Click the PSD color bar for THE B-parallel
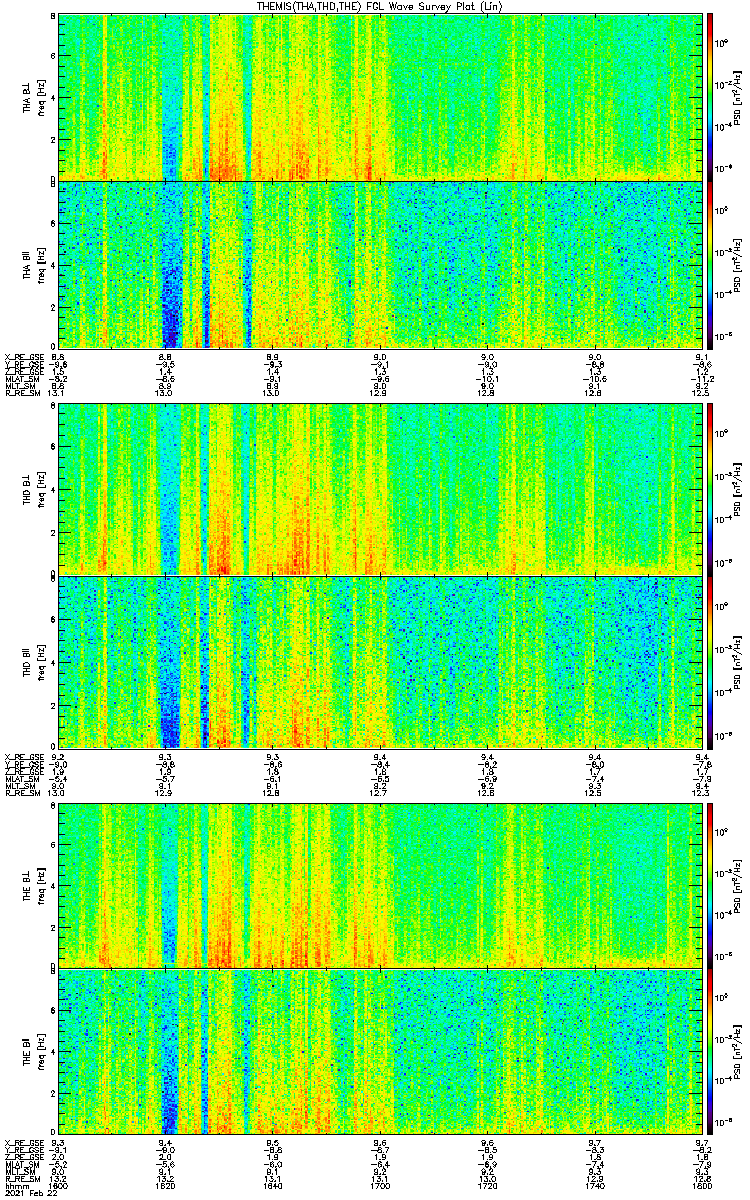This screenshot has width=750, height=1200. click(x=710, y=1052)
